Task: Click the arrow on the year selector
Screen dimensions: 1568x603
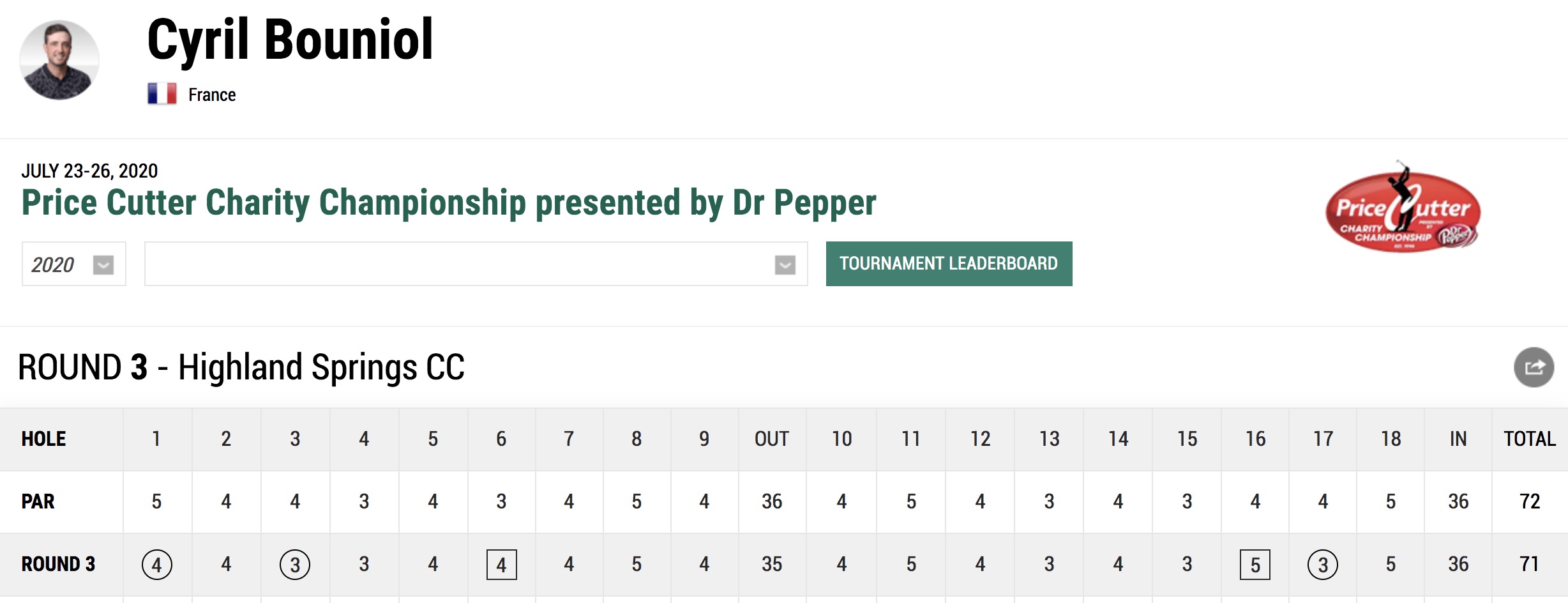Action: (x=103, y=264)
